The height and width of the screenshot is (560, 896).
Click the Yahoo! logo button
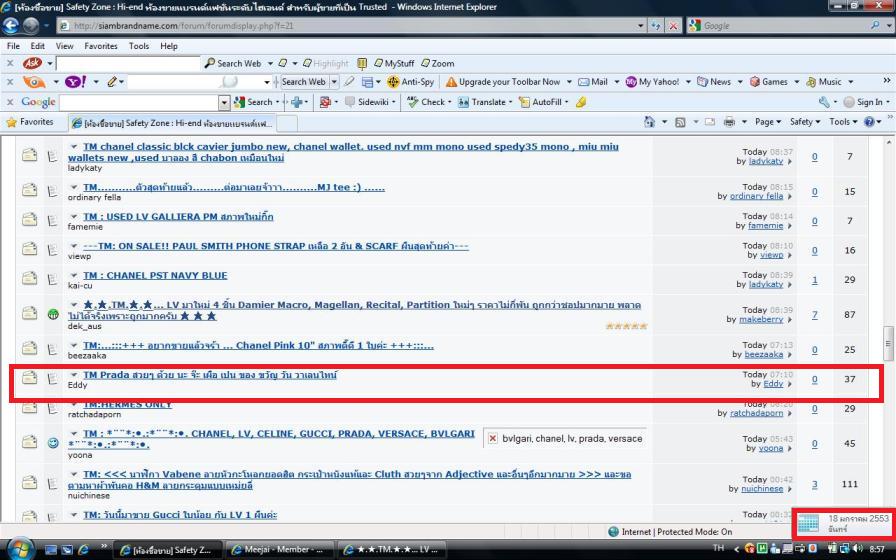coord(75,82)
